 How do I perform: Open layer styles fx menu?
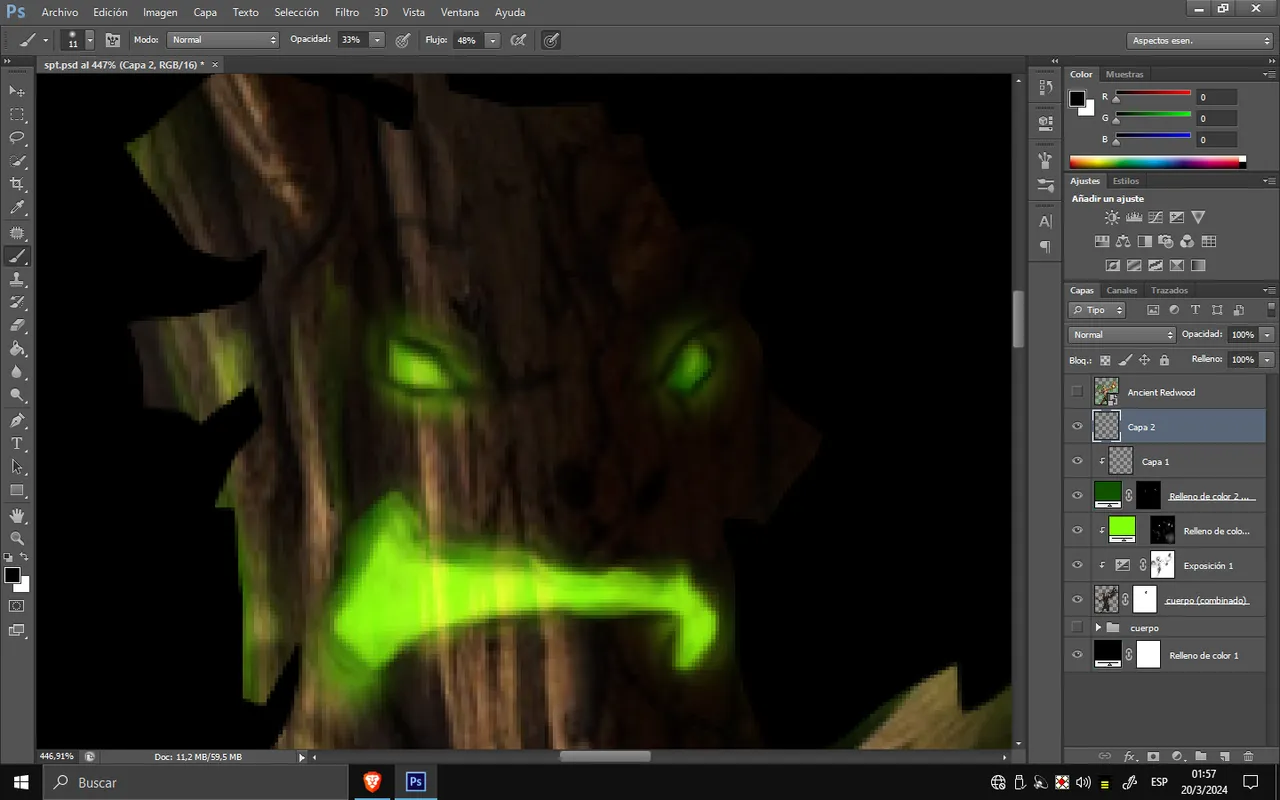pos(1130,757)
